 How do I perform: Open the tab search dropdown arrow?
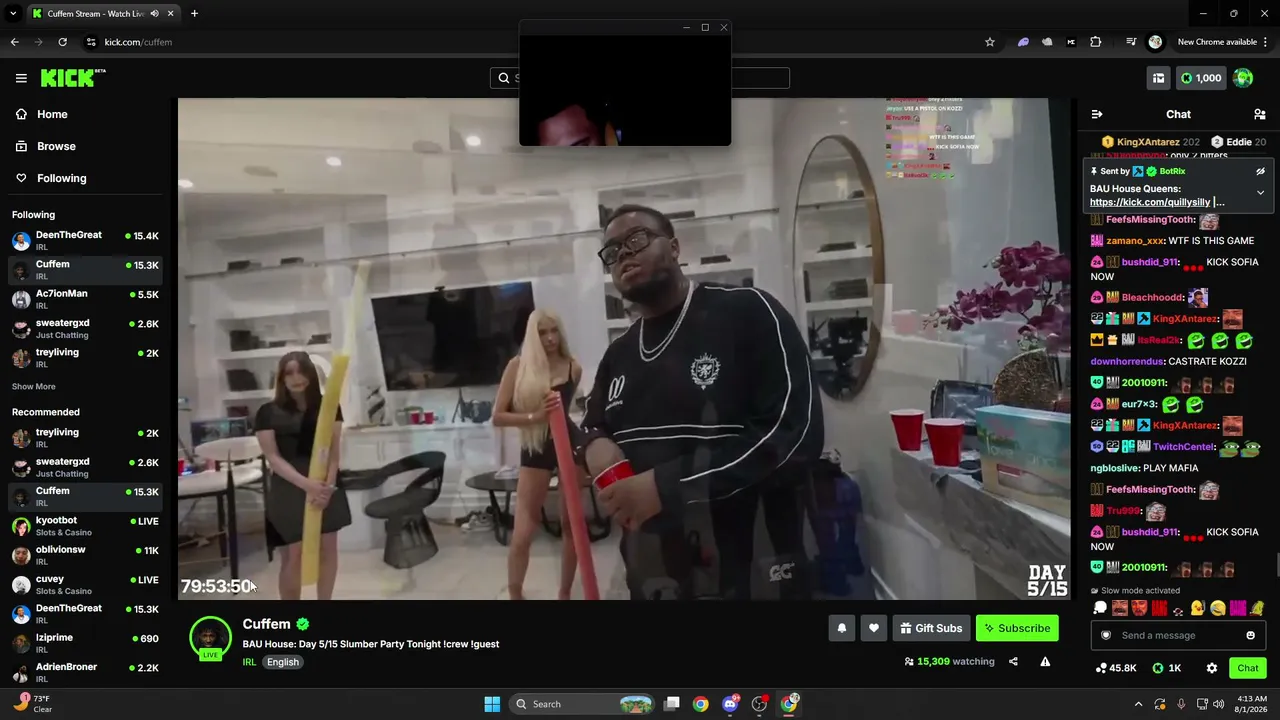coord(13,14)
